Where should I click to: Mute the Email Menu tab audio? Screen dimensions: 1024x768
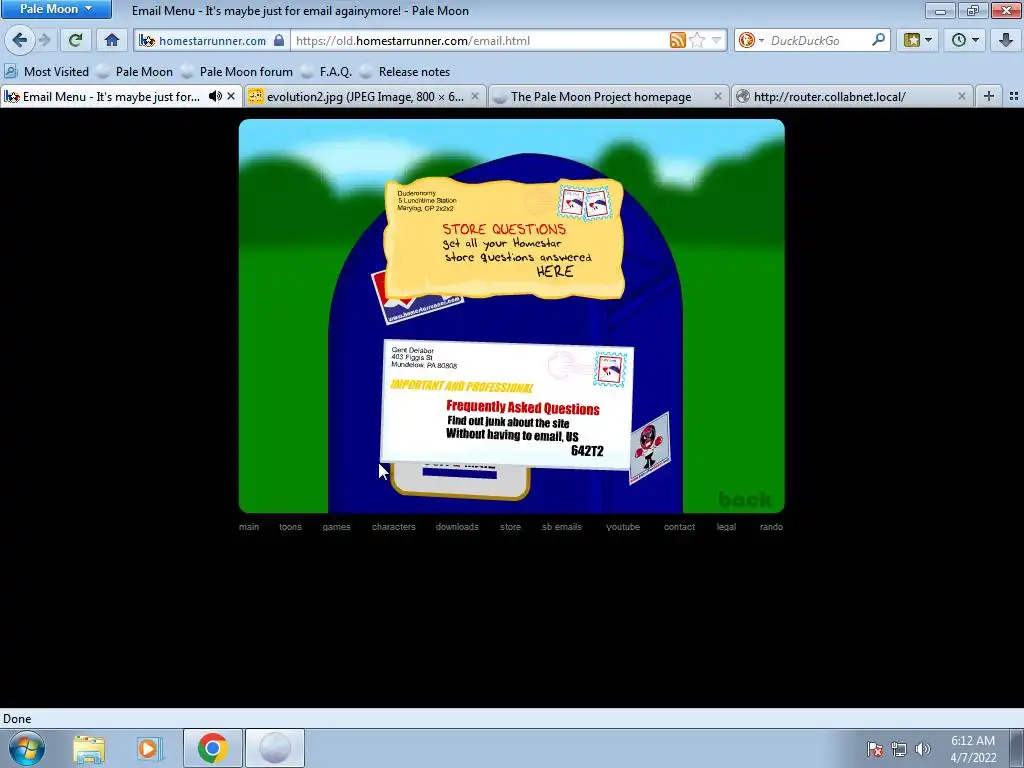coord(215,97)
